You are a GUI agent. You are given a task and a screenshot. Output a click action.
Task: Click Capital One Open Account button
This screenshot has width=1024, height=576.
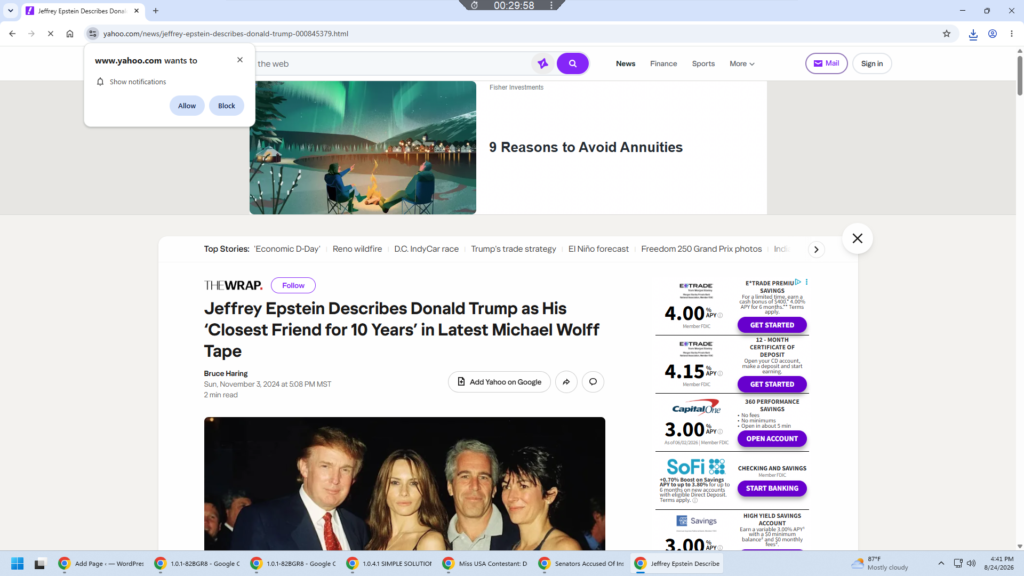[772, 439]
